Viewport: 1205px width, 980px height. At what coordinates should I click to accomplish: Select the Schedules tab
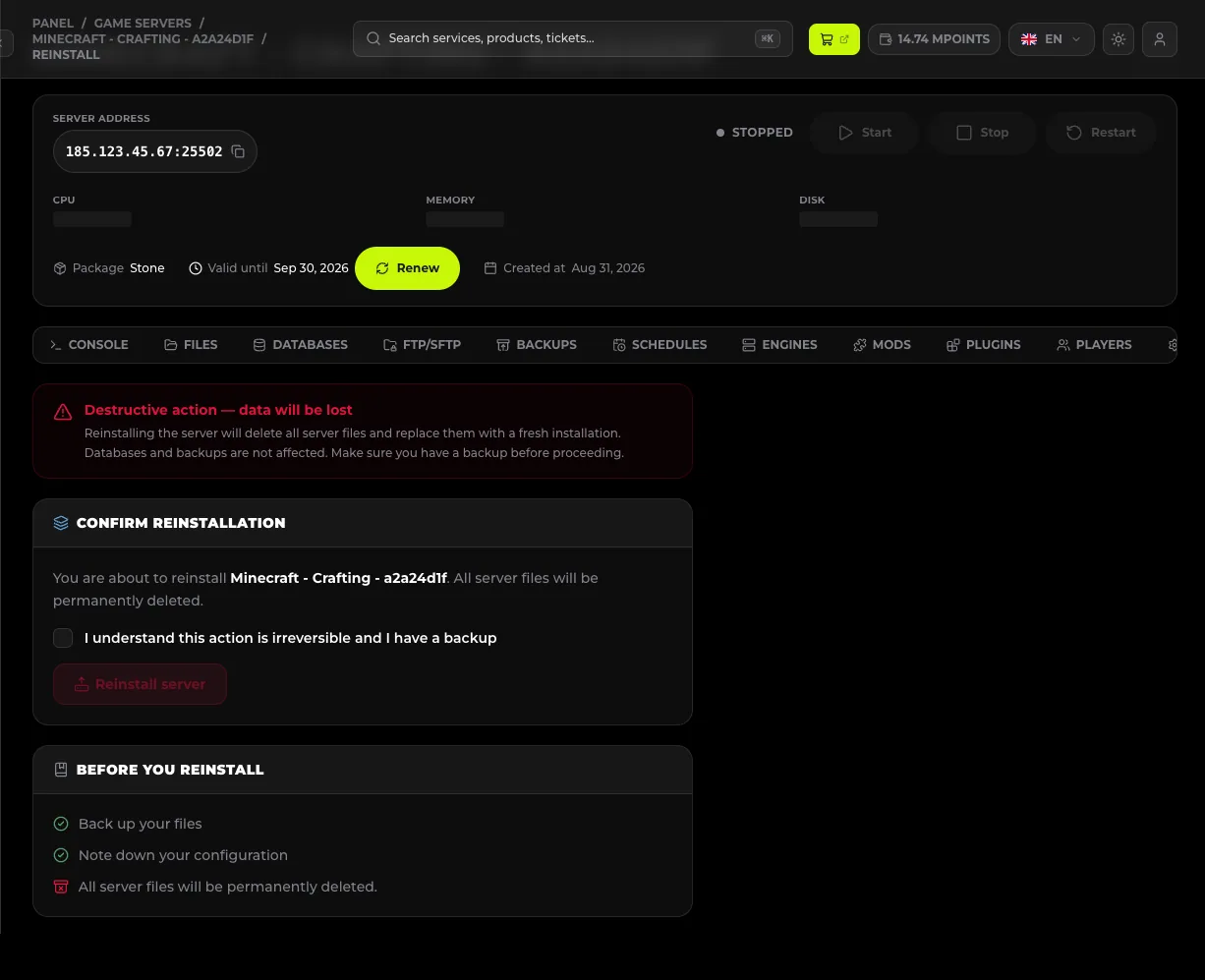(660, 345)
